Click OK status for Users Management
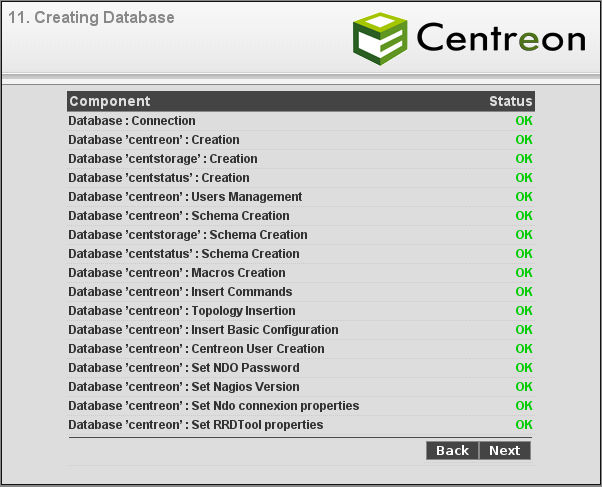Viewport: 602px width, 487px height. [524, 197]
